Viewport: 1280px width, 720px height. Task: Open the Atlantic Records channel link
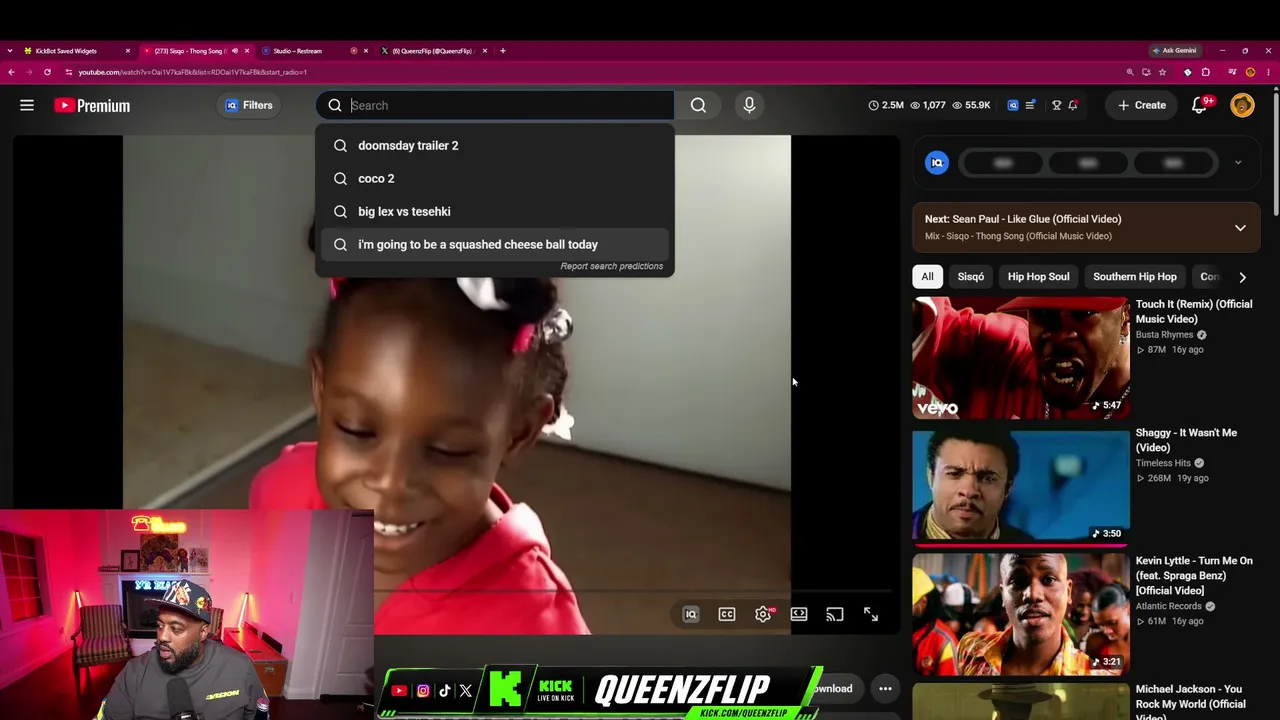(1169, 606)
